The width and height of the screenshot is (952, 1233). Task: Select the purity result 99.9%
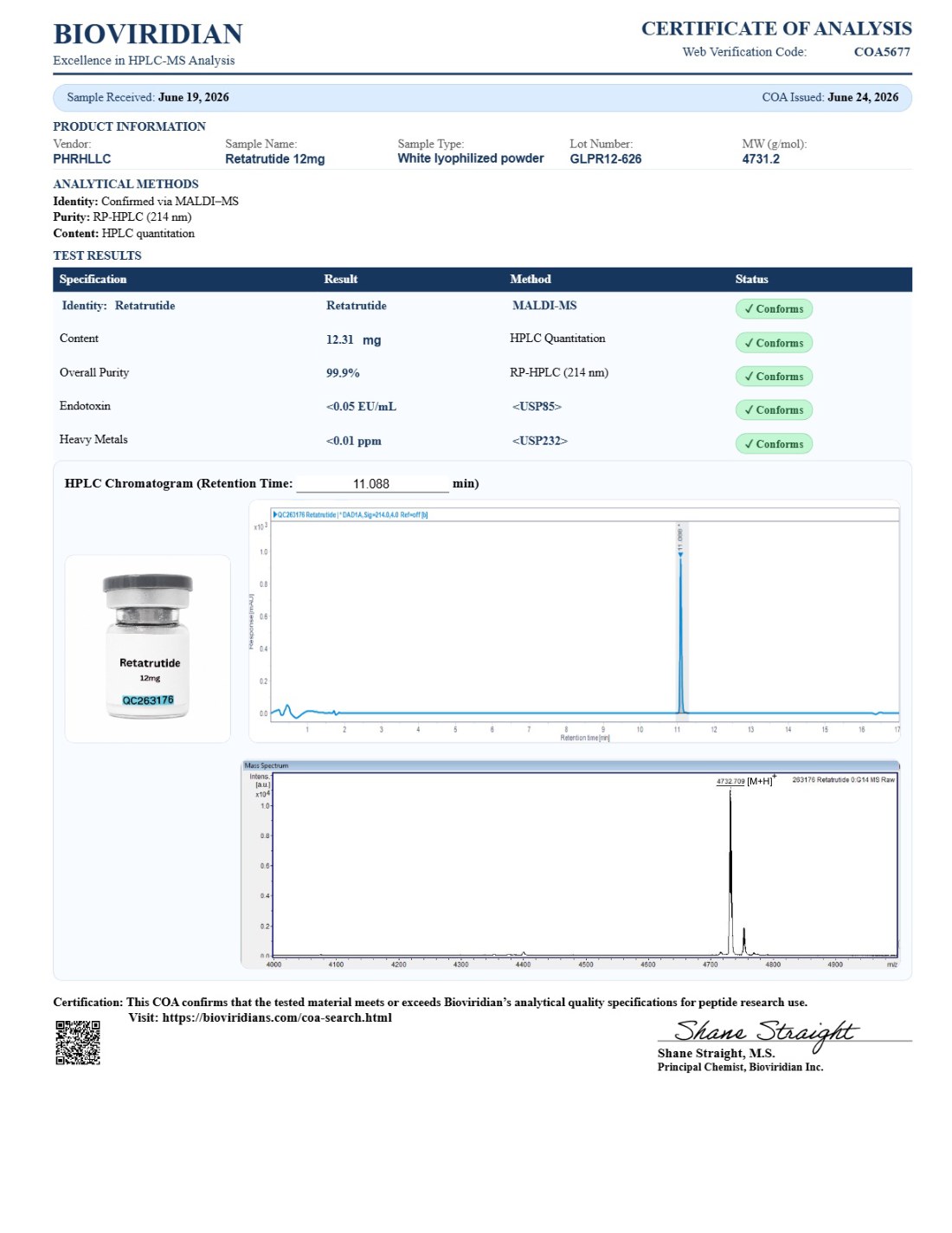click(x=343, y=373)
